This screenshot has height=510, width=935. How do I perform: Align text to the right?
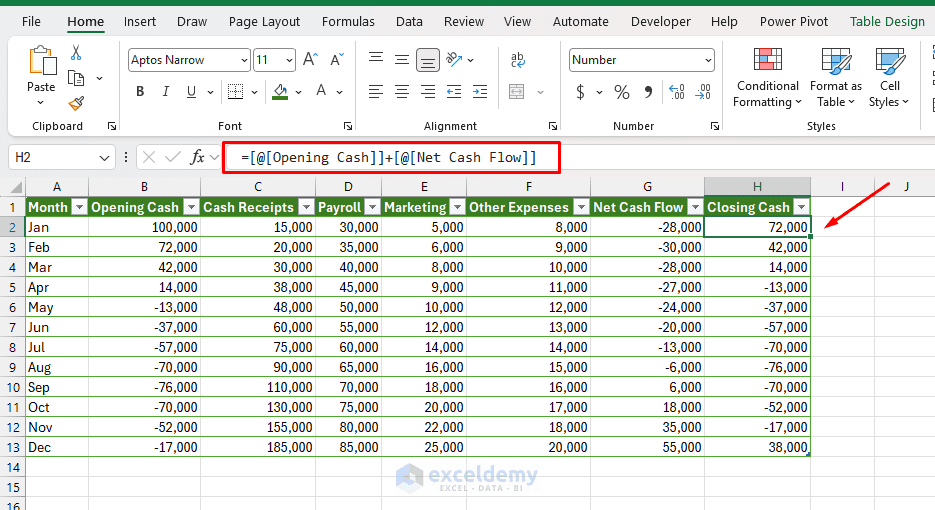(428, 92)
